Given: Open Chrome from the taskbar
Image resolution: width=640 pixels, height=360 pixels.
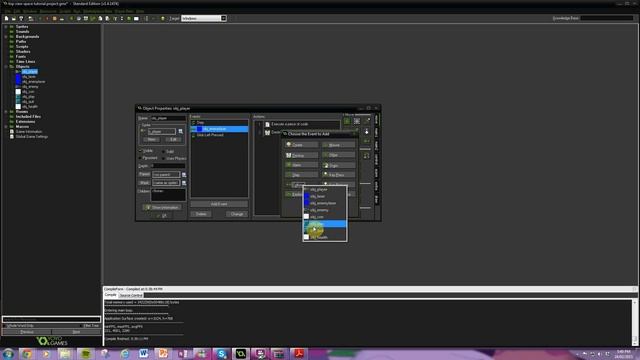Looking at the screenshot, I should pos(27,353).
